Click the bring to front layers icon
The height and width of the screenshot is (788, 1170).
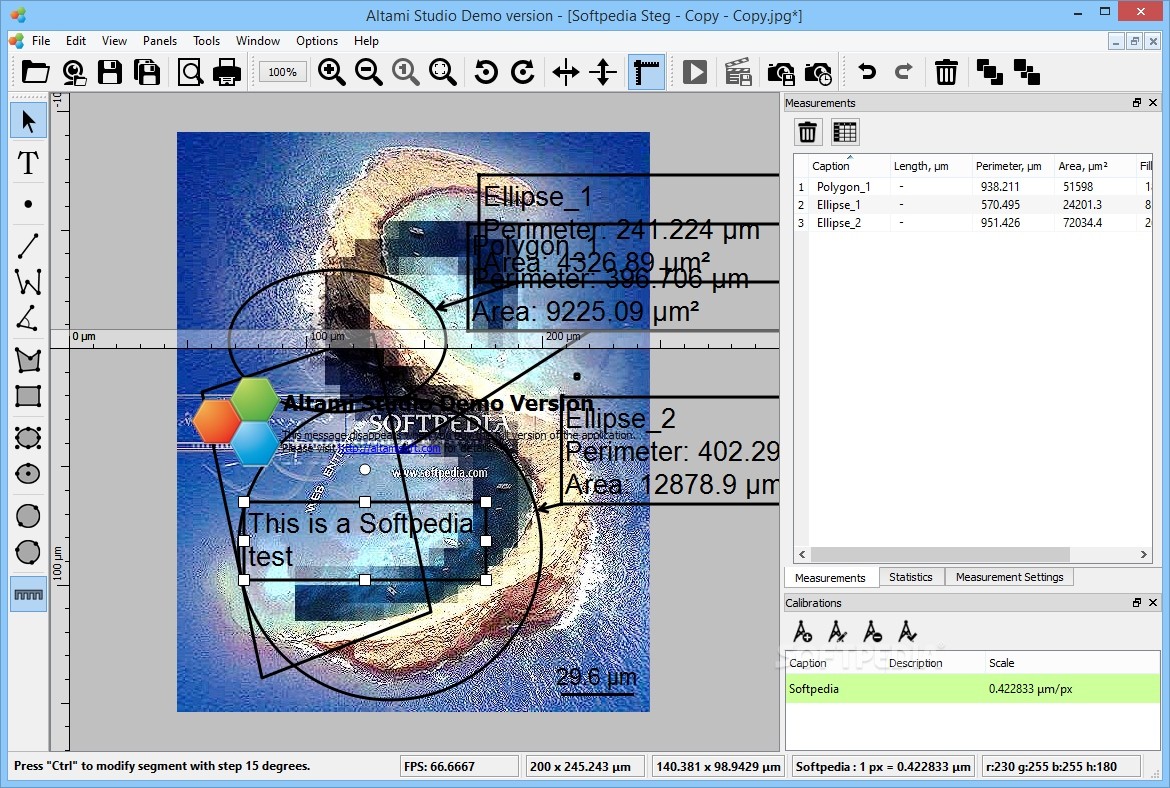[x=989, y=72]
